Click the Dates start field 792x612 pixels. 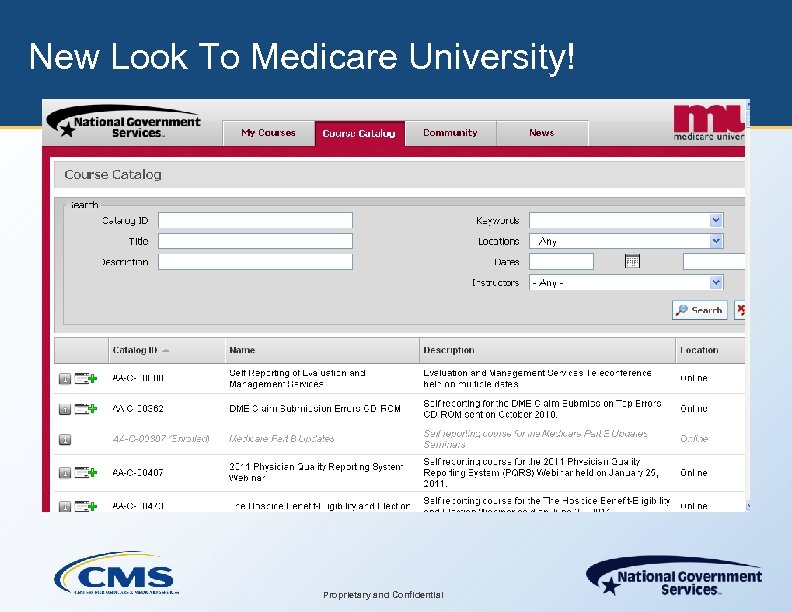(561, 262)
